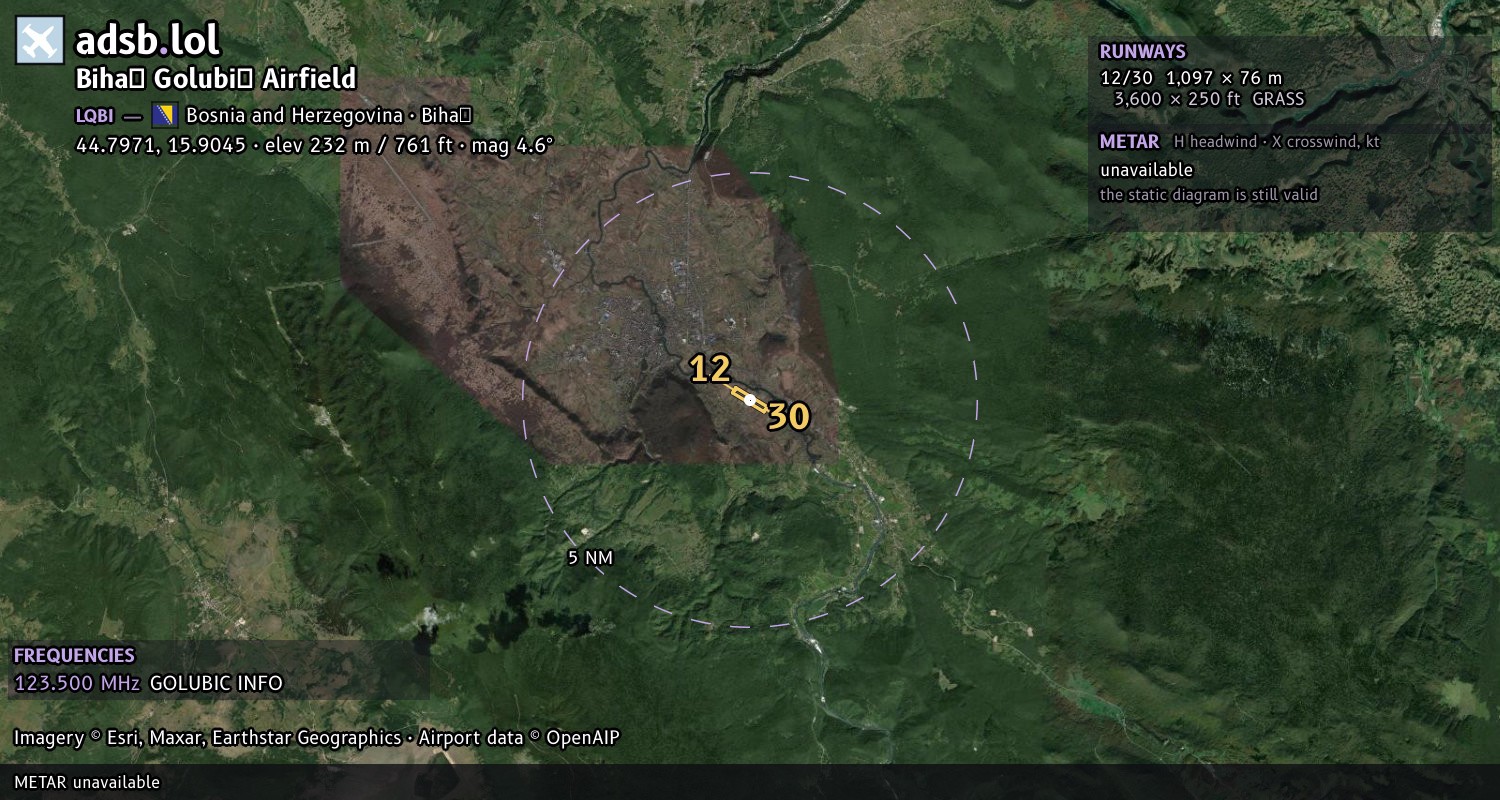Click the headwind crosswind legend text
Screen dimensions: 1500x800
pos(1277,142)
